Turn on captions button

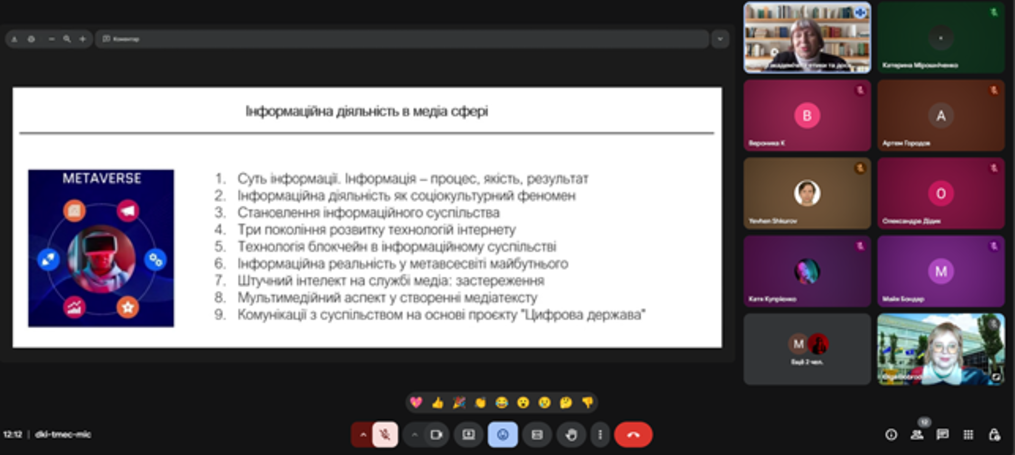537,435
